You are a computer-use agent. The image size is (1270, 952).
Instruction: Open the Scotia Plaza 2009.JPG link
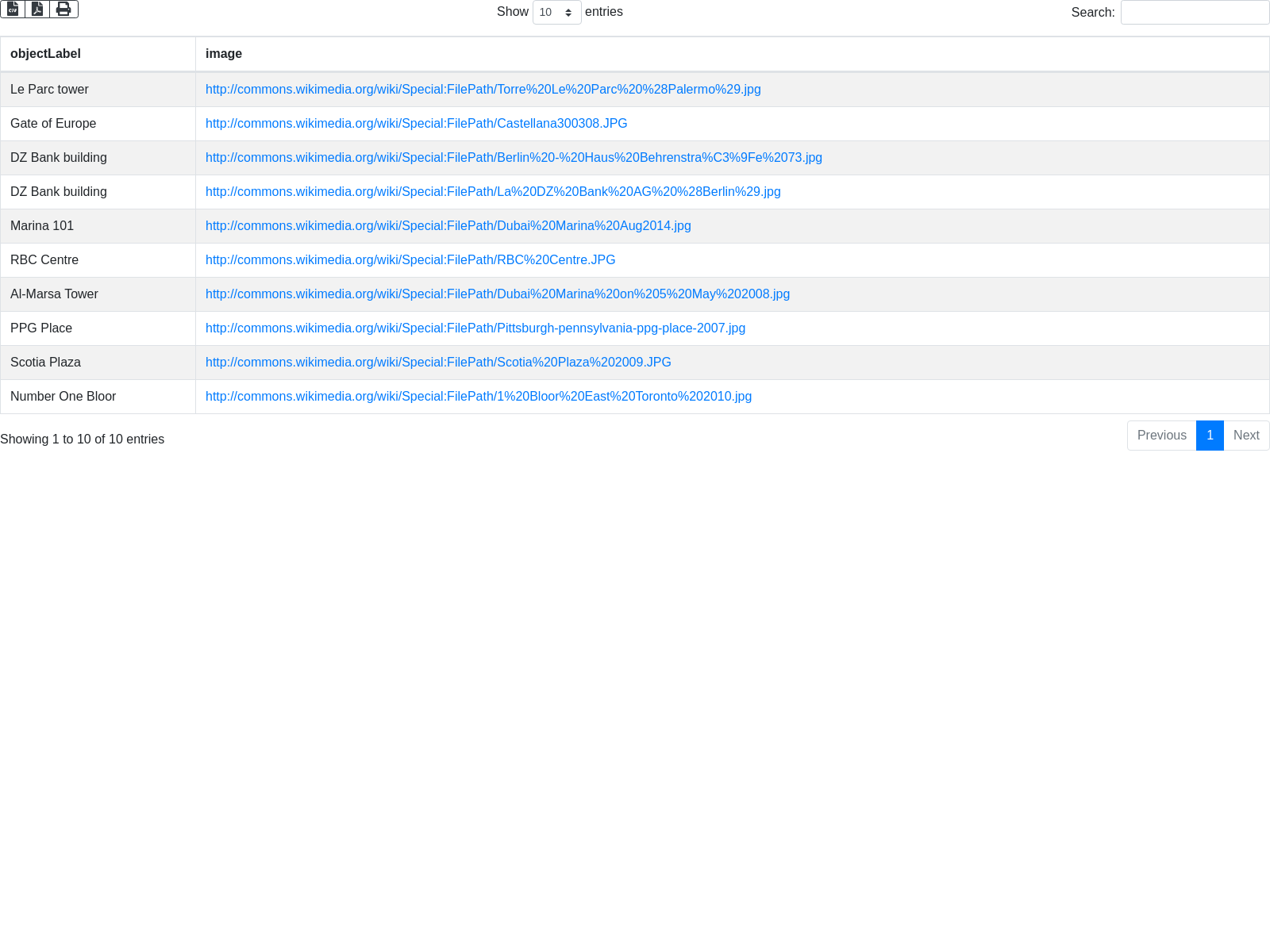pyautogui.click(x=438, y=363)
